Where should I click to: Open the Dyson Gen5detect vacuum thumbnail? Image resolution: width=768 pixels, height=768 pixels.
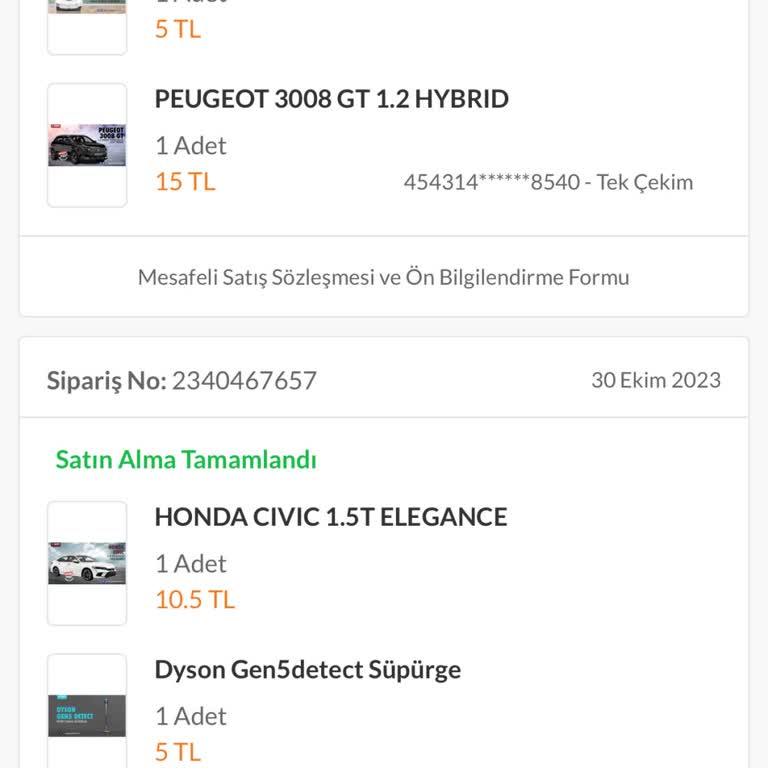pos(87,714)
